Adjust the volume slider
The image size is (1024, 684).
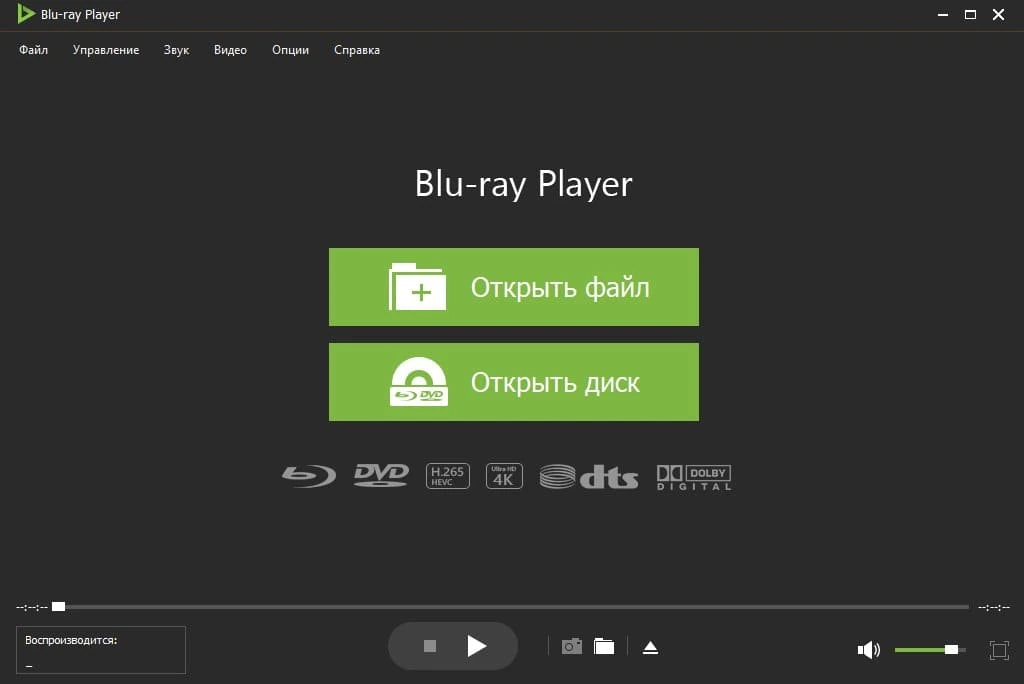(930, 649)
